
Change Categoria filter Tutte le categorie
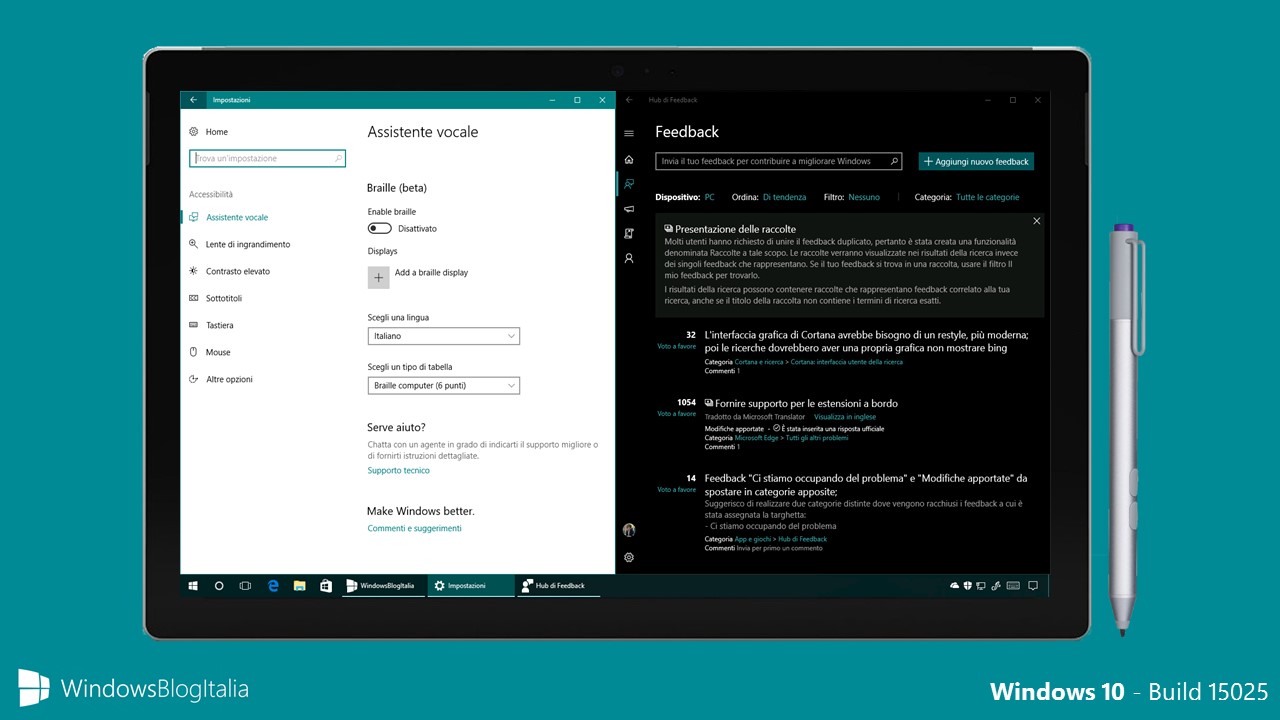click(987, 198)
